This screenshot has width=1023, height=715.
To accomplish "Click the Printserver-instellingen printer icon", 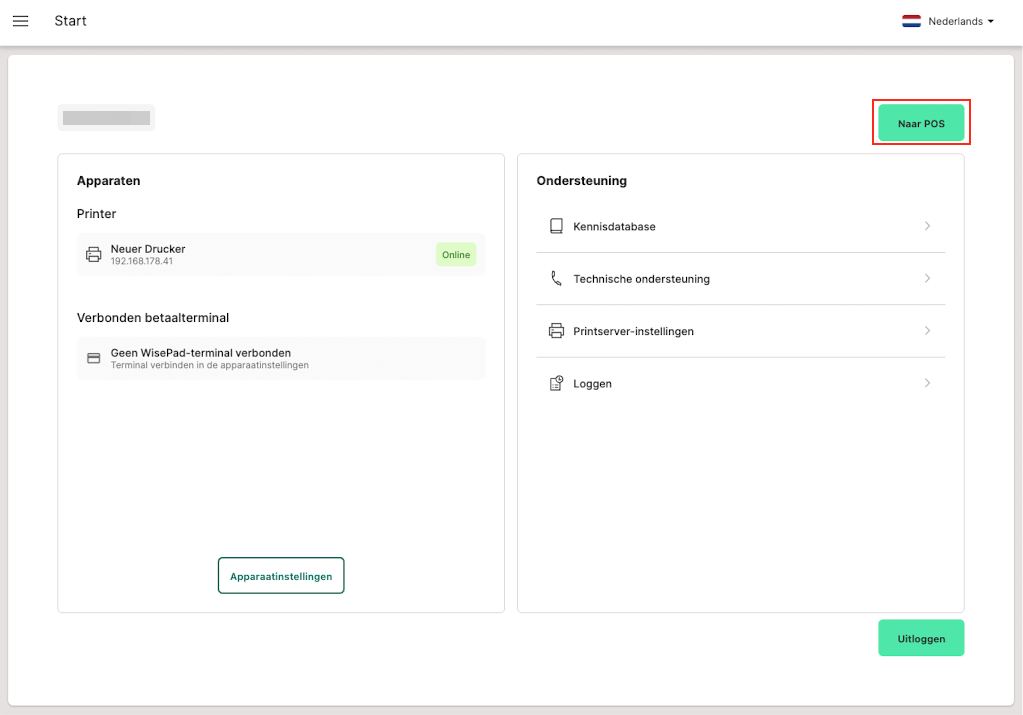I will point(556,331).
